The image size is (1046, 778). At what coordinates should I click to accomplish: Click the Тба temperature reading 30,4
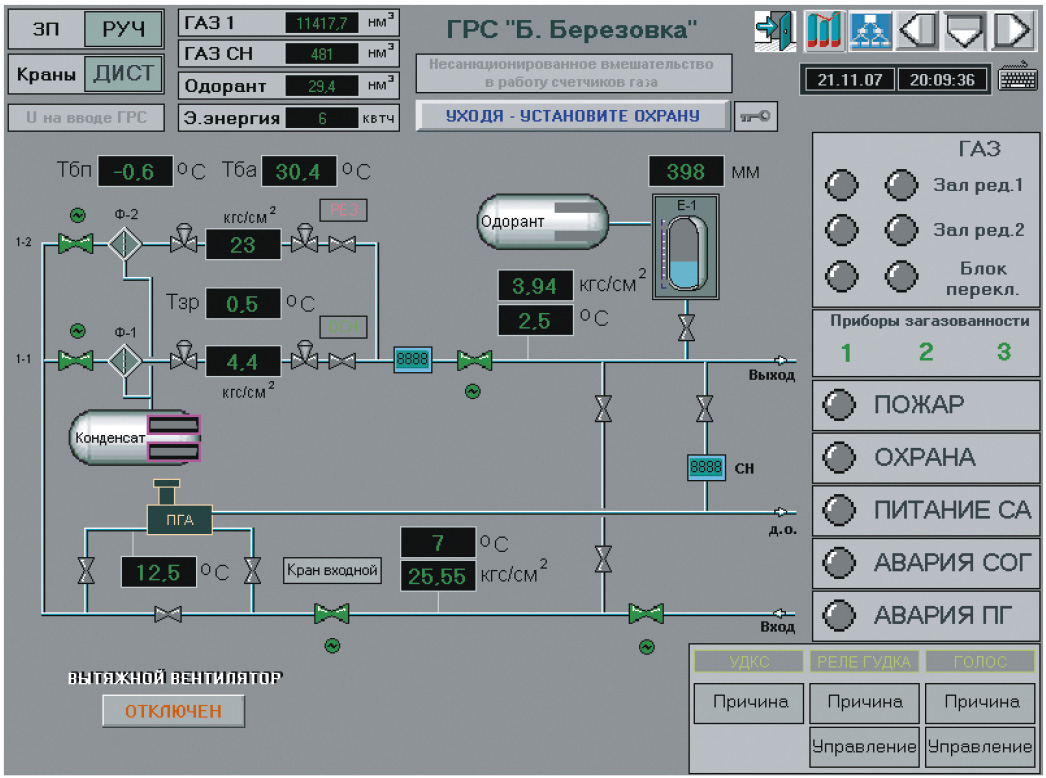coord(299,171)
